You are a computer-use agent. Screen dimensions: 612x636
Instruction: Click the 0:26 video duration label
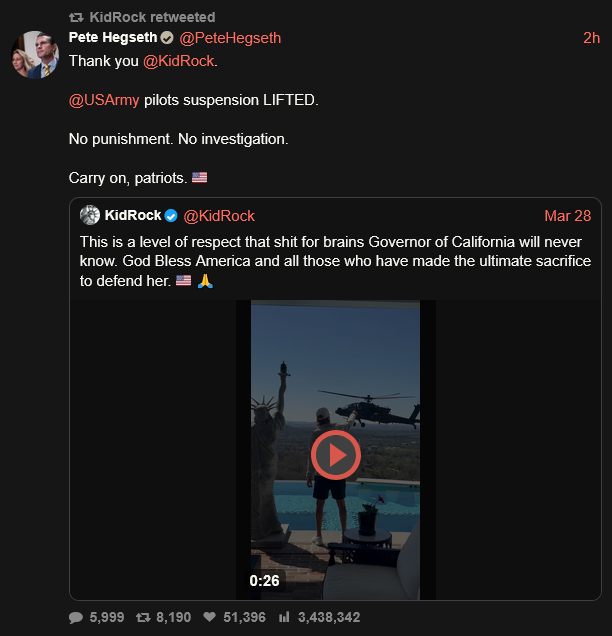pyautogui.click(x=264, y=580)
